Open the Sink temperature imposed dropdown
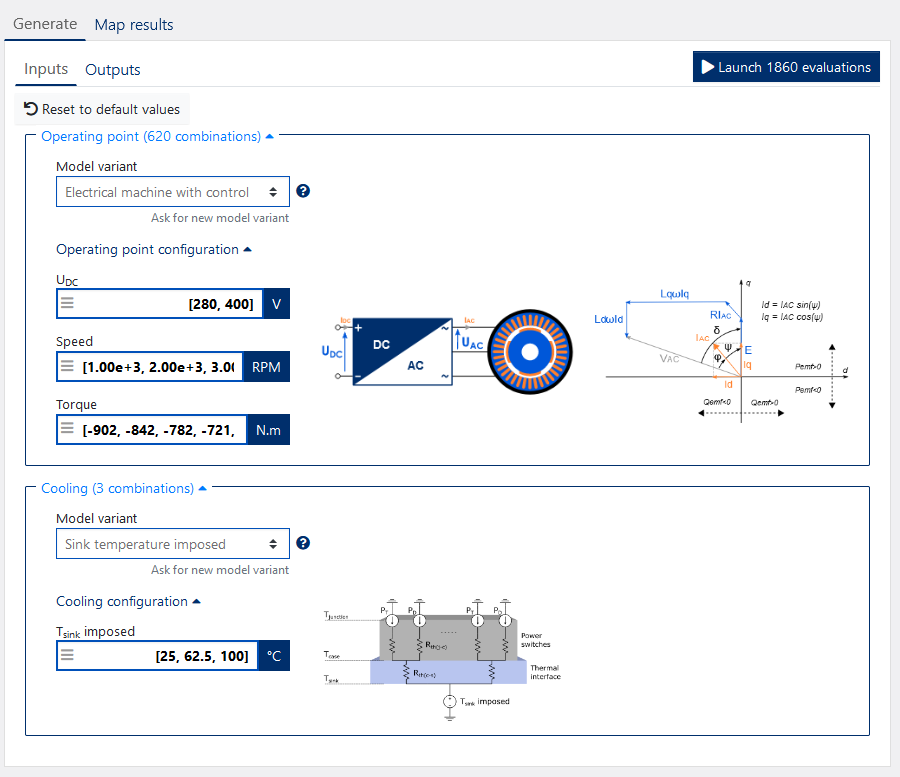This screenshot has height=777, width=900. 172,544
